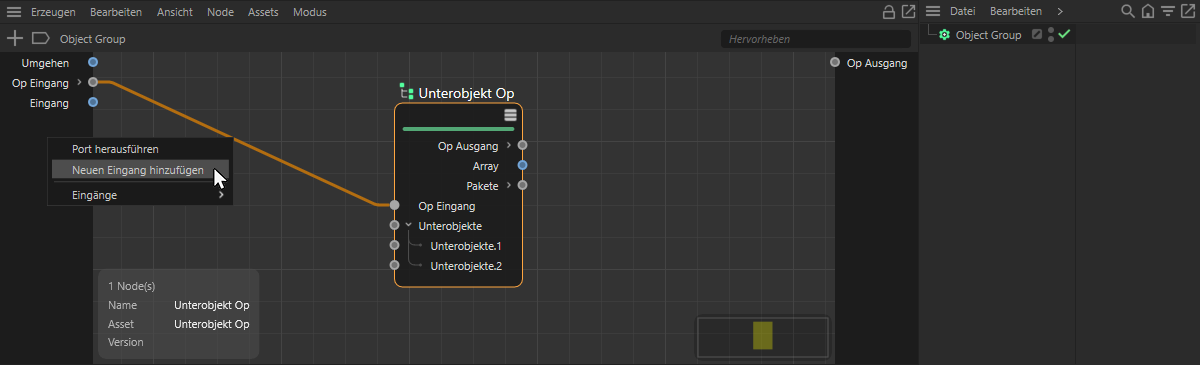Click the home icon in object manager
Image resolution: width=1200 pixels, height=365 pixels.
point(1148,11)
